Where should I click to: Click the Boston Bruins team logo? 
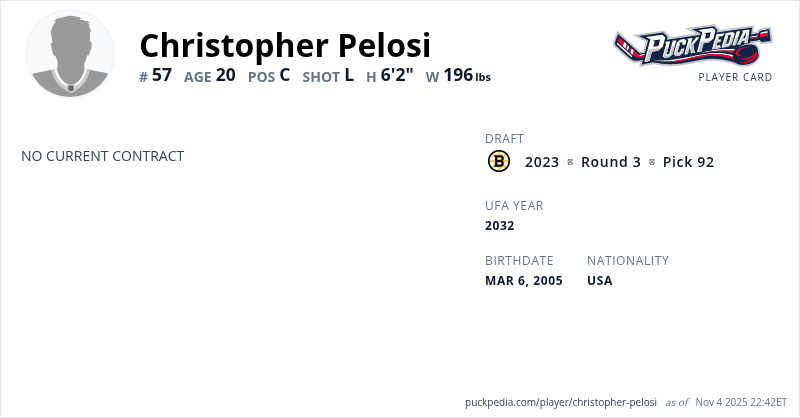click(498, 161)
